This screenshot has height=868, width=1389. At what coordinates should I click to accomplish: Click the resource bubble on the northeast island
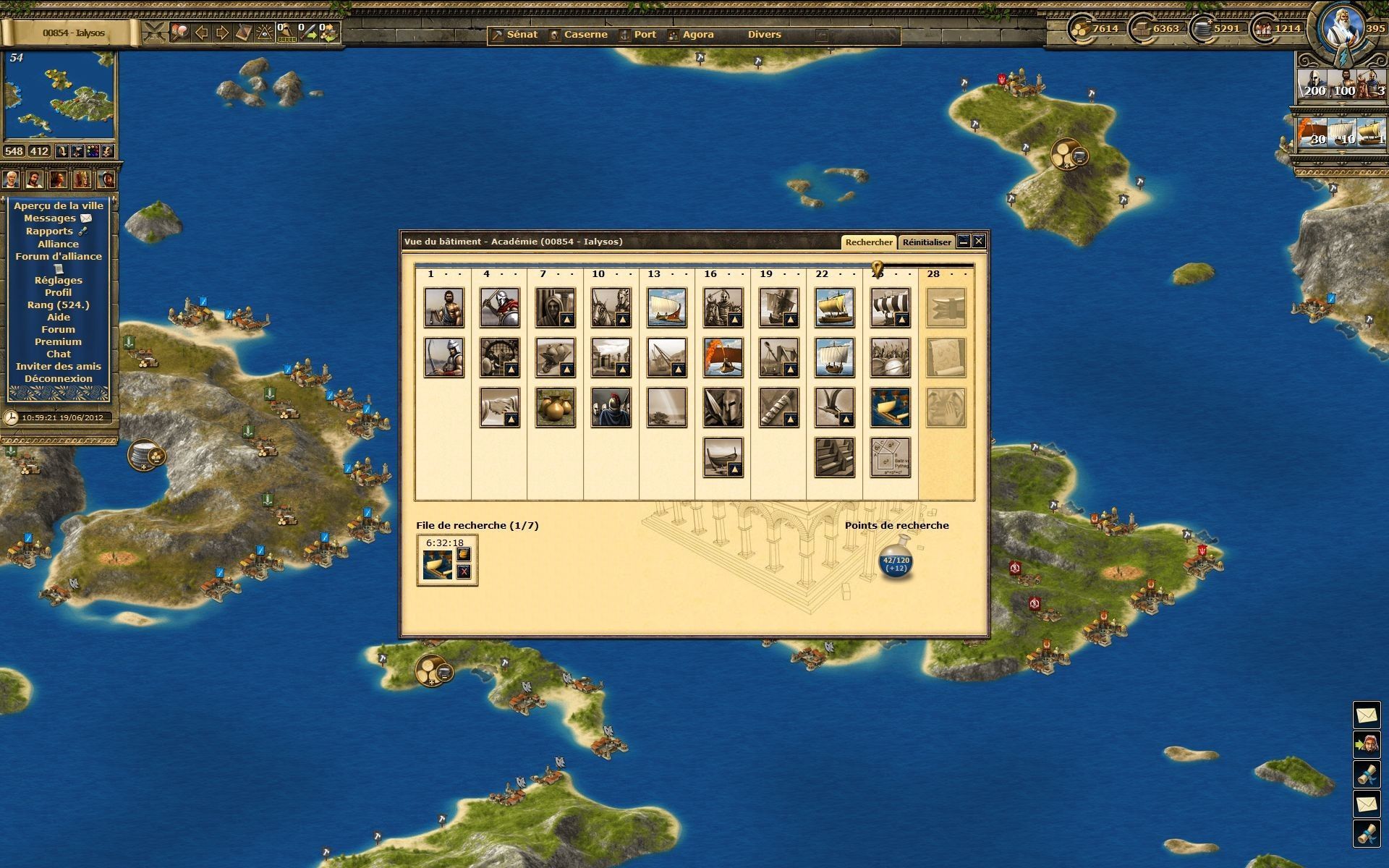[x=1069, y=154]
